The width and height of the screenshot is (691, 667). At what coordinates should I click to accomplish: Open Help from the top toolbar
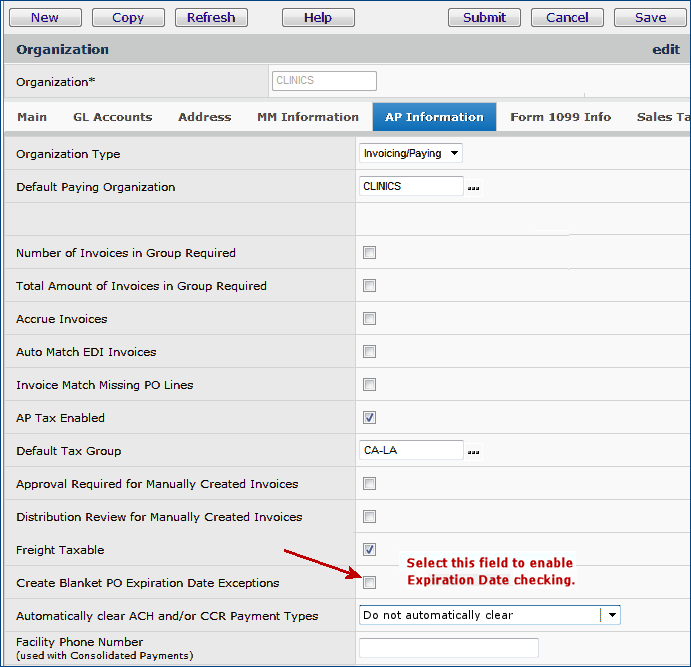coord(318,17)
